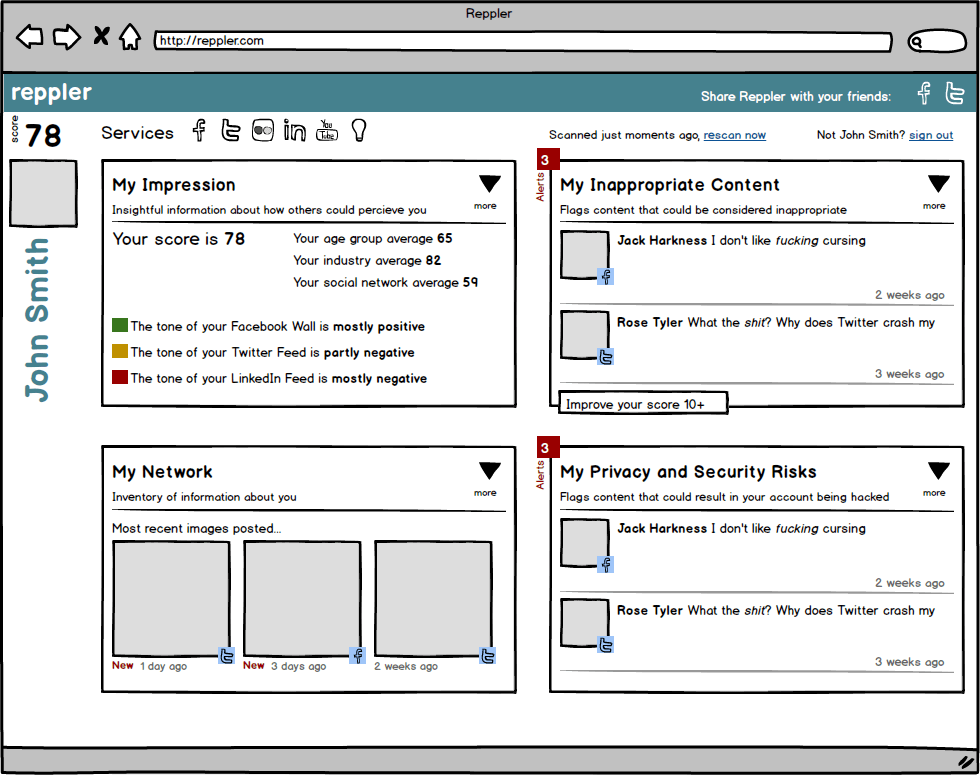Open Jack Harkness avatar in Inappropriate Content
This screenshot has height=775, width=980.
(x=584, y=254)
